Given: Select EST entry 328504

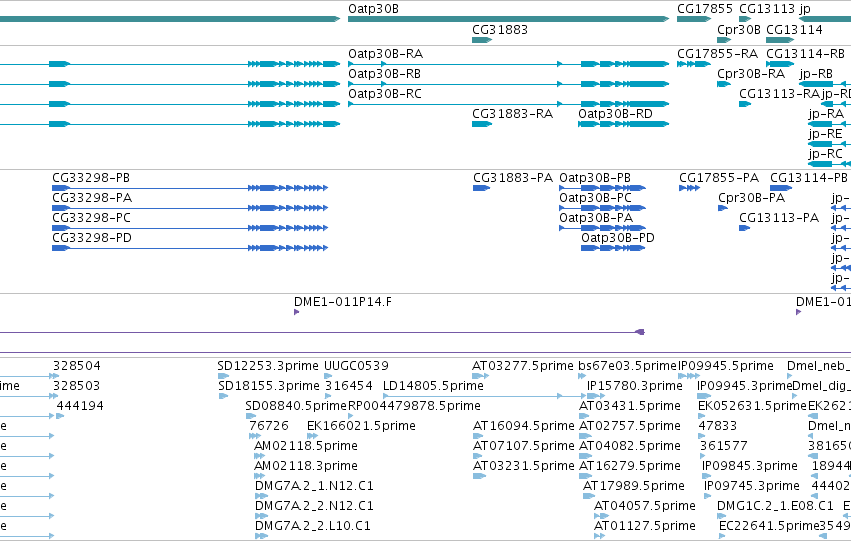Looking at the screenshot, I should 77,366.
